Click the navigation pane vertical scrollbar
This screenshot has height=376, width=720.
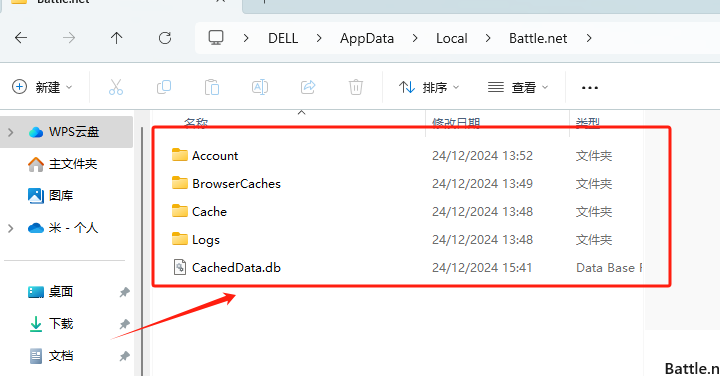click(x=142, y=250)
